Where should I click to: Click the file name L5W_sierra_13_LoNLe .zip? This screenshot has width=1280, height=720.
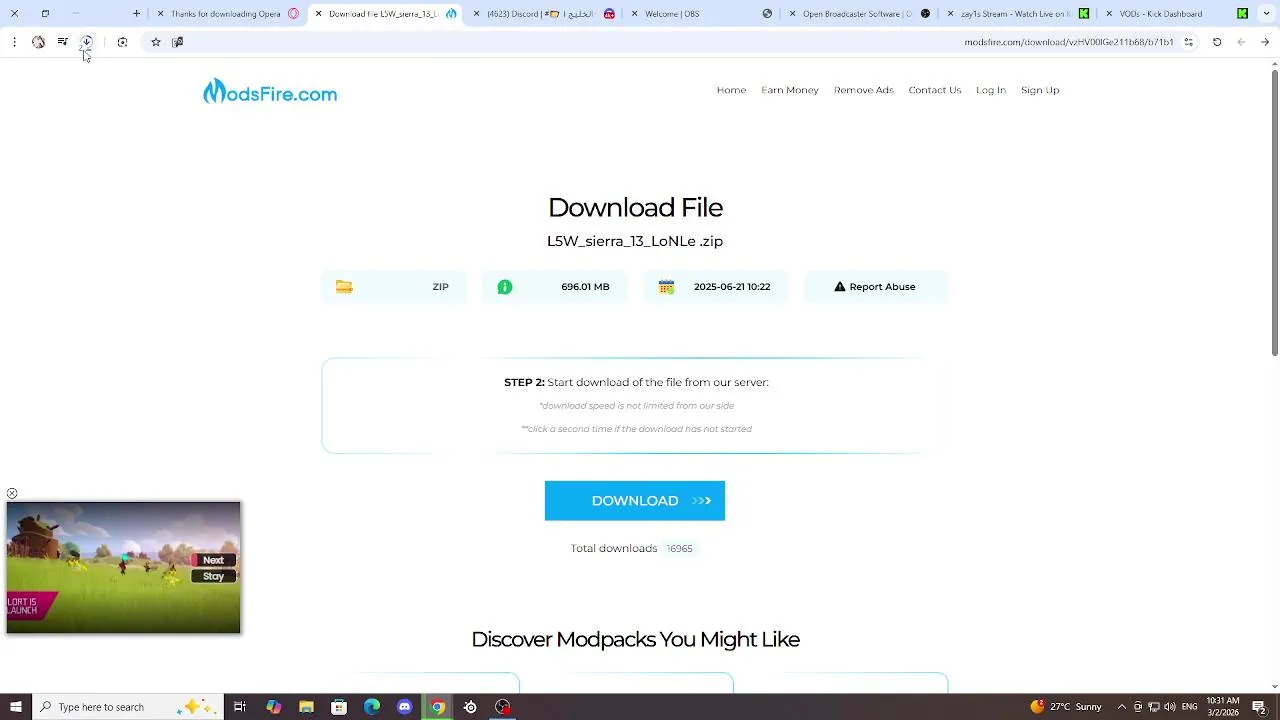pyautogui.click(x=635, y=241)
